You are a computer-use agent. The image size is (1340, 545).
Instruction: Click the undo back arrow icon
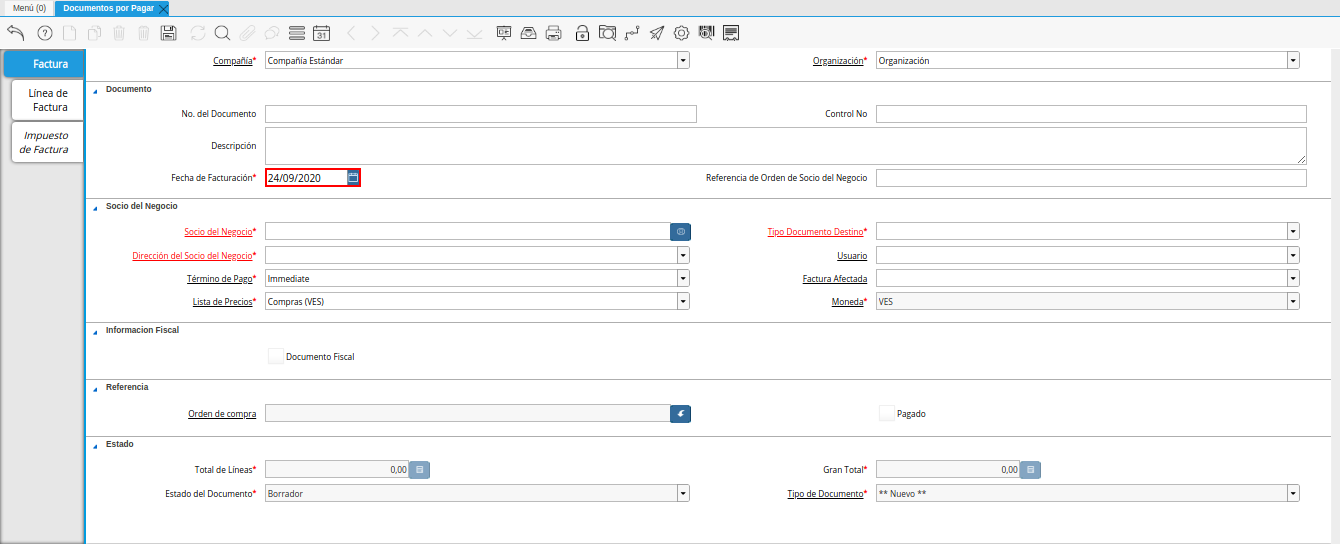(x=16, y=33)
